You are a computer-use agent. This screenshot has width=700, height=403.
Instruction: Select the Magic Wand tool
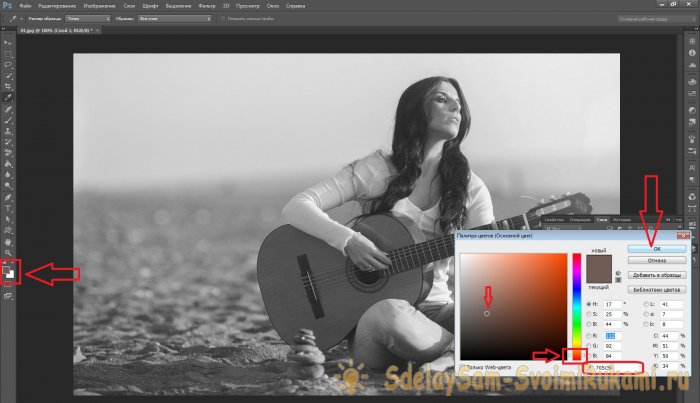click(x=8, y=76)
